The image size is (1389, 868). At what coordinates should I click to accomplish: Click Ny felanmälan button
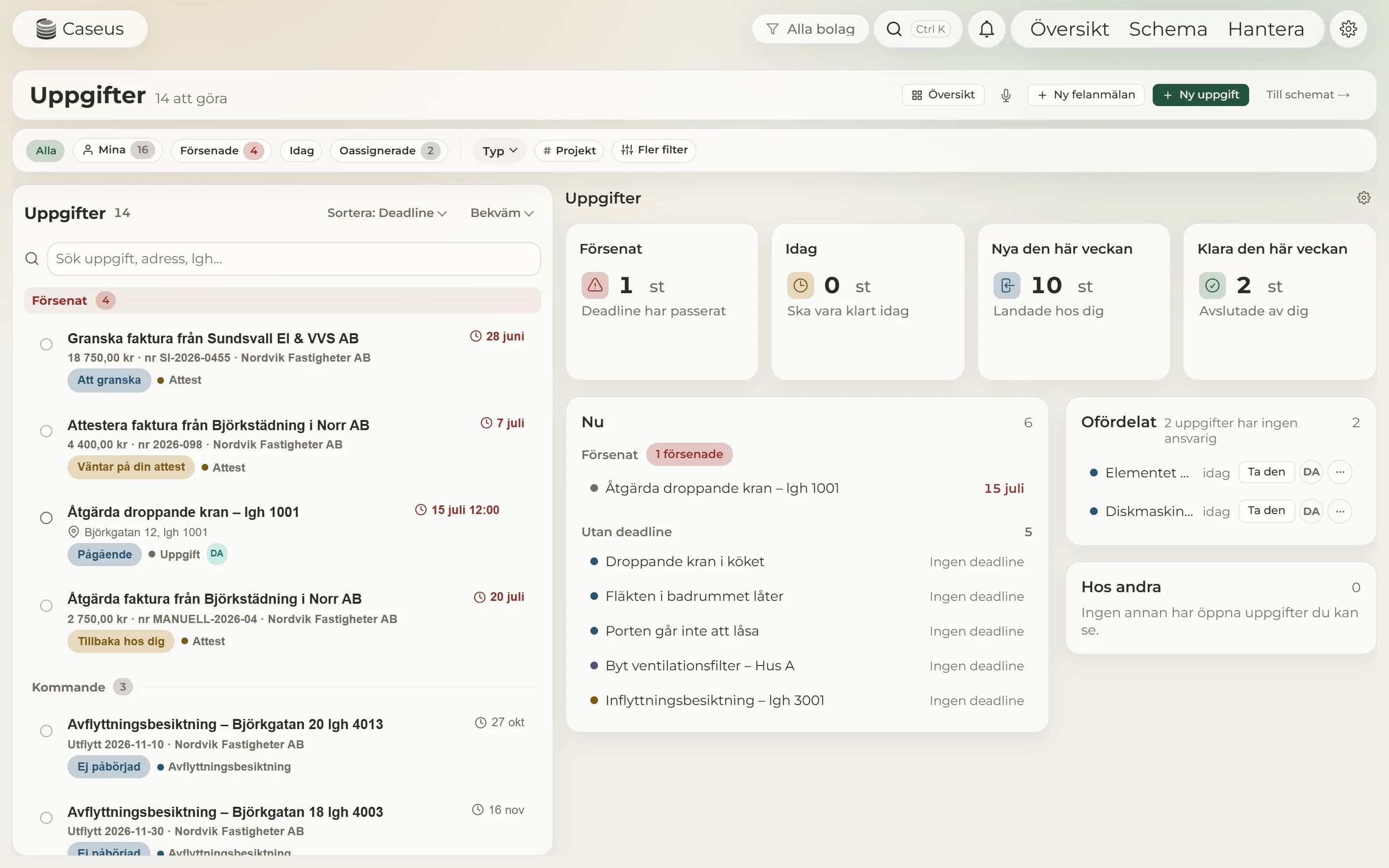pyautogui.click(x=1085, y=95)
